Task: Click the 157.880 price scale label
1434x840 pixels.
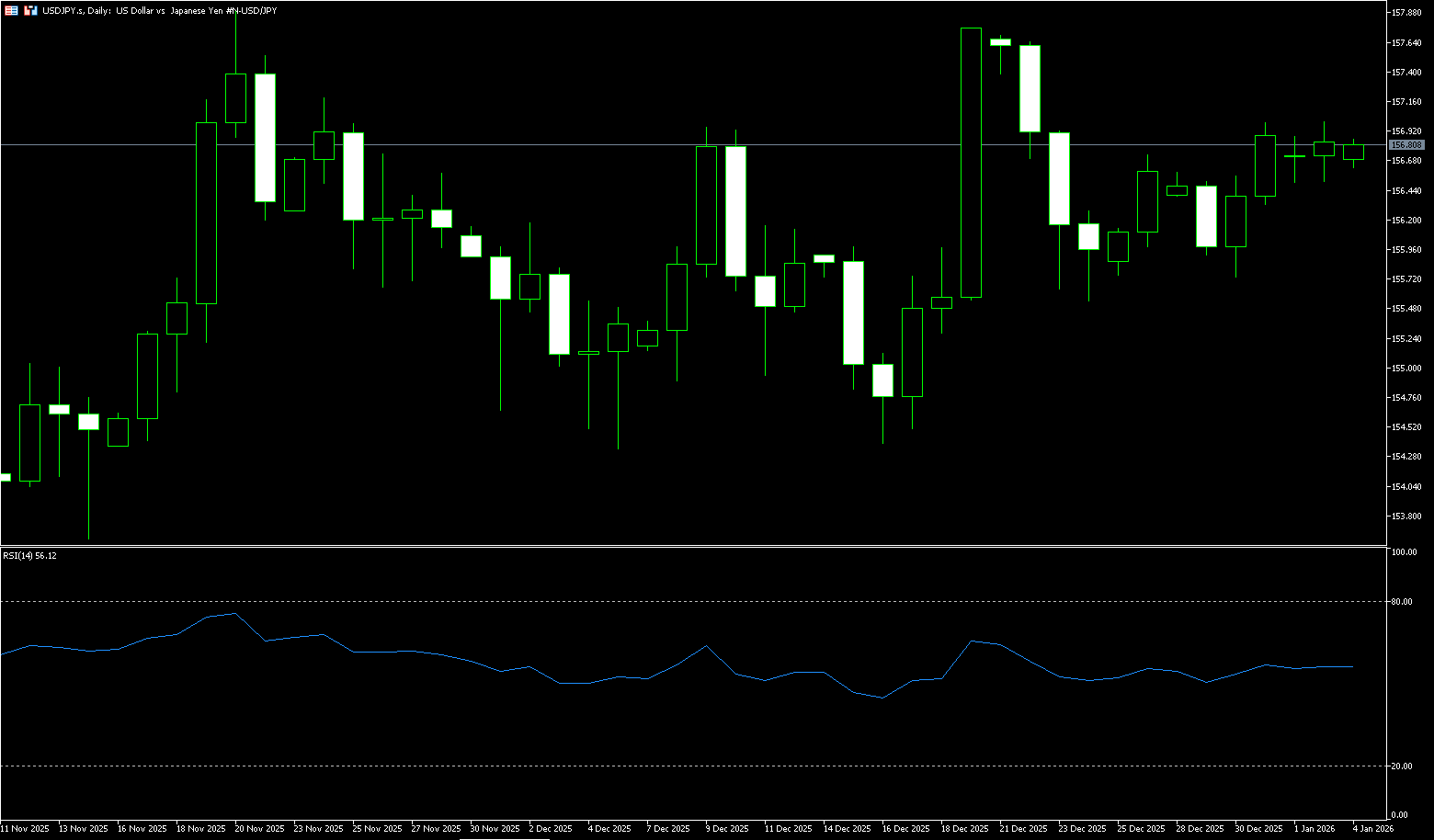Action: point(1407,13)
